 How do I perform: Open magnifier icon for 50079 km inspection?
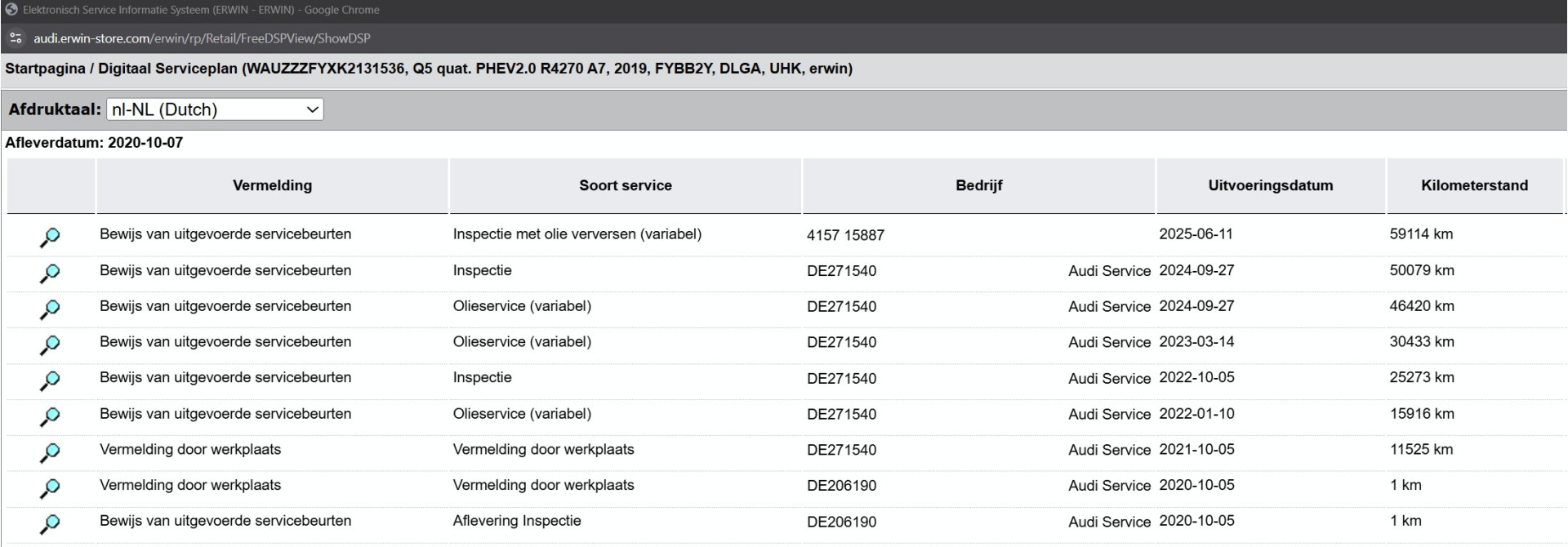[50, 273]
